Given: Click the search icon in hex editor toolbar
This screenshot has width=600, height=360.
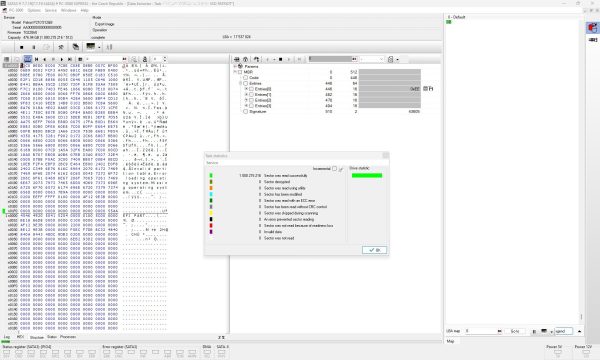Looking at the screenshot, I should click(x=134, y=59).
